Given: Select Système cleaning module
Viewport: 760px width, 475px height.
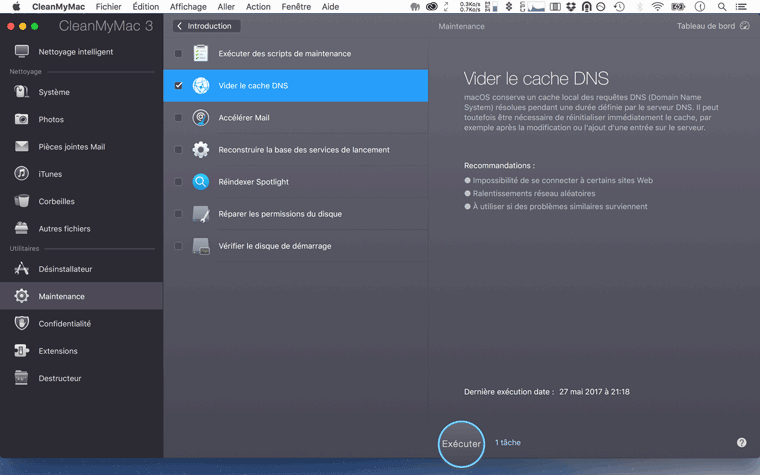Looking at the screenshot, I should [81, 92].
